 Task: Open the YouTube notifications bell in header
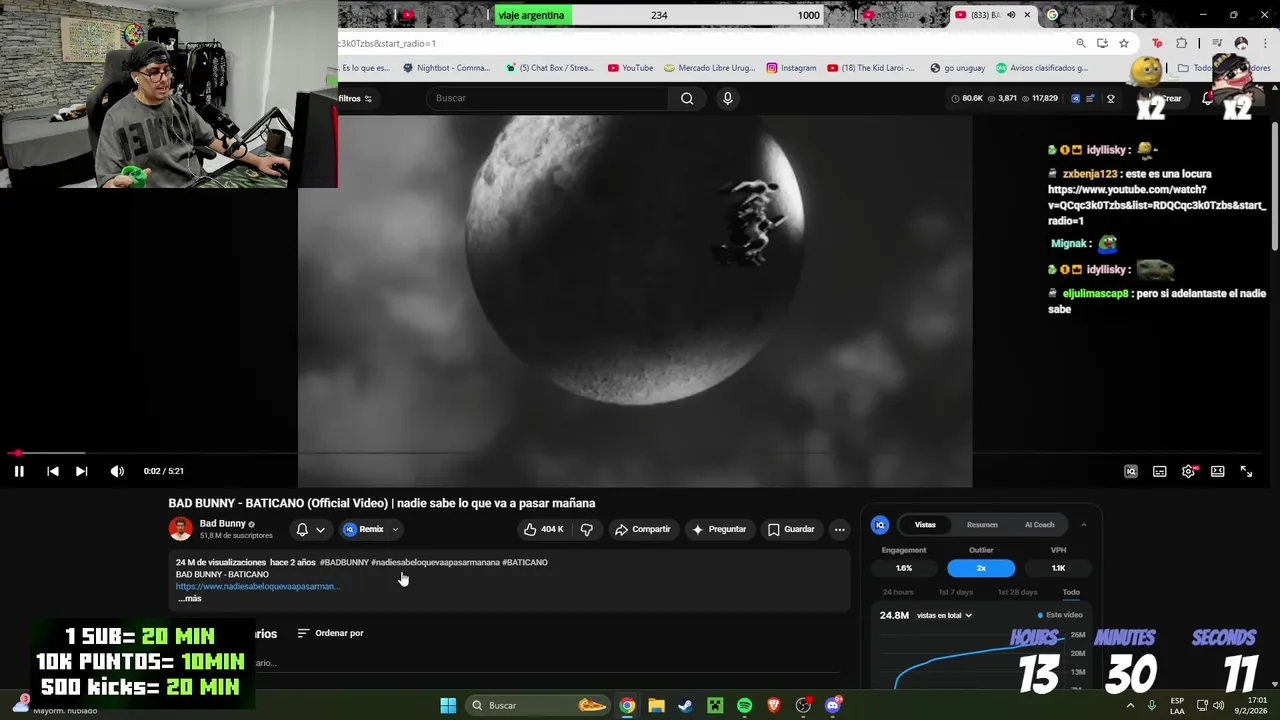[1208, 98]
